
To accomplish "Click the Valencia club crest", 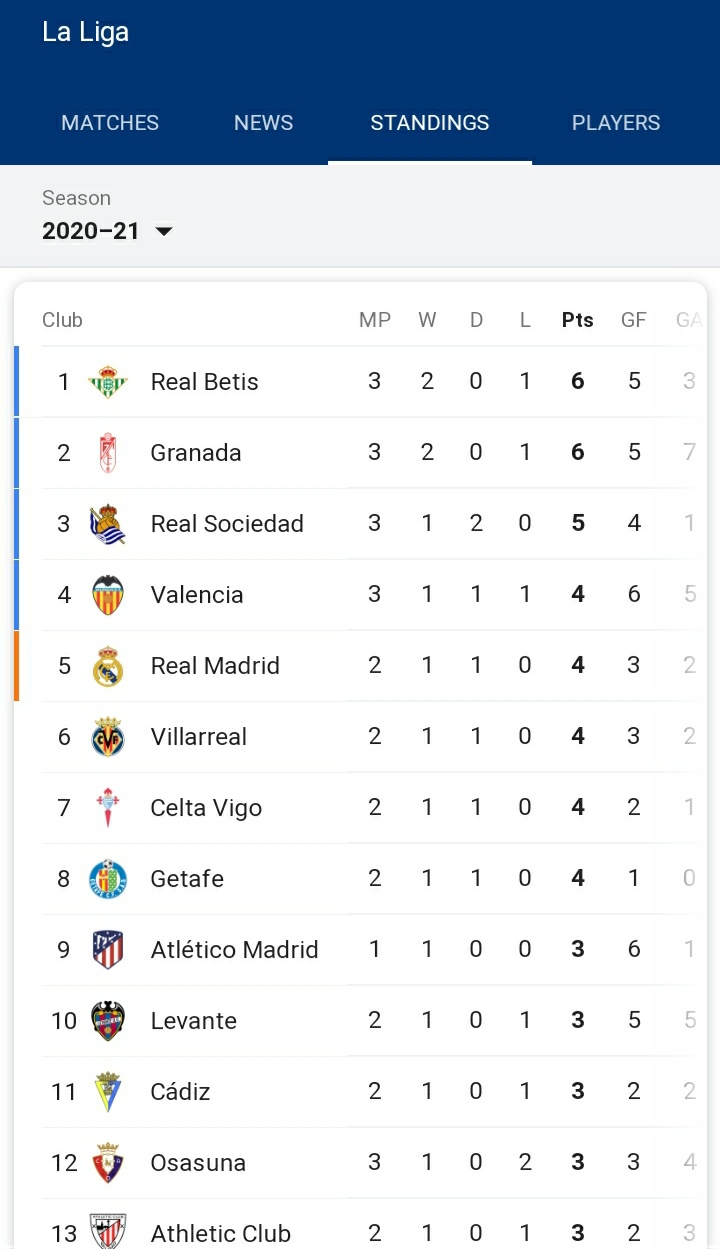I will click(x=108, y=595).
